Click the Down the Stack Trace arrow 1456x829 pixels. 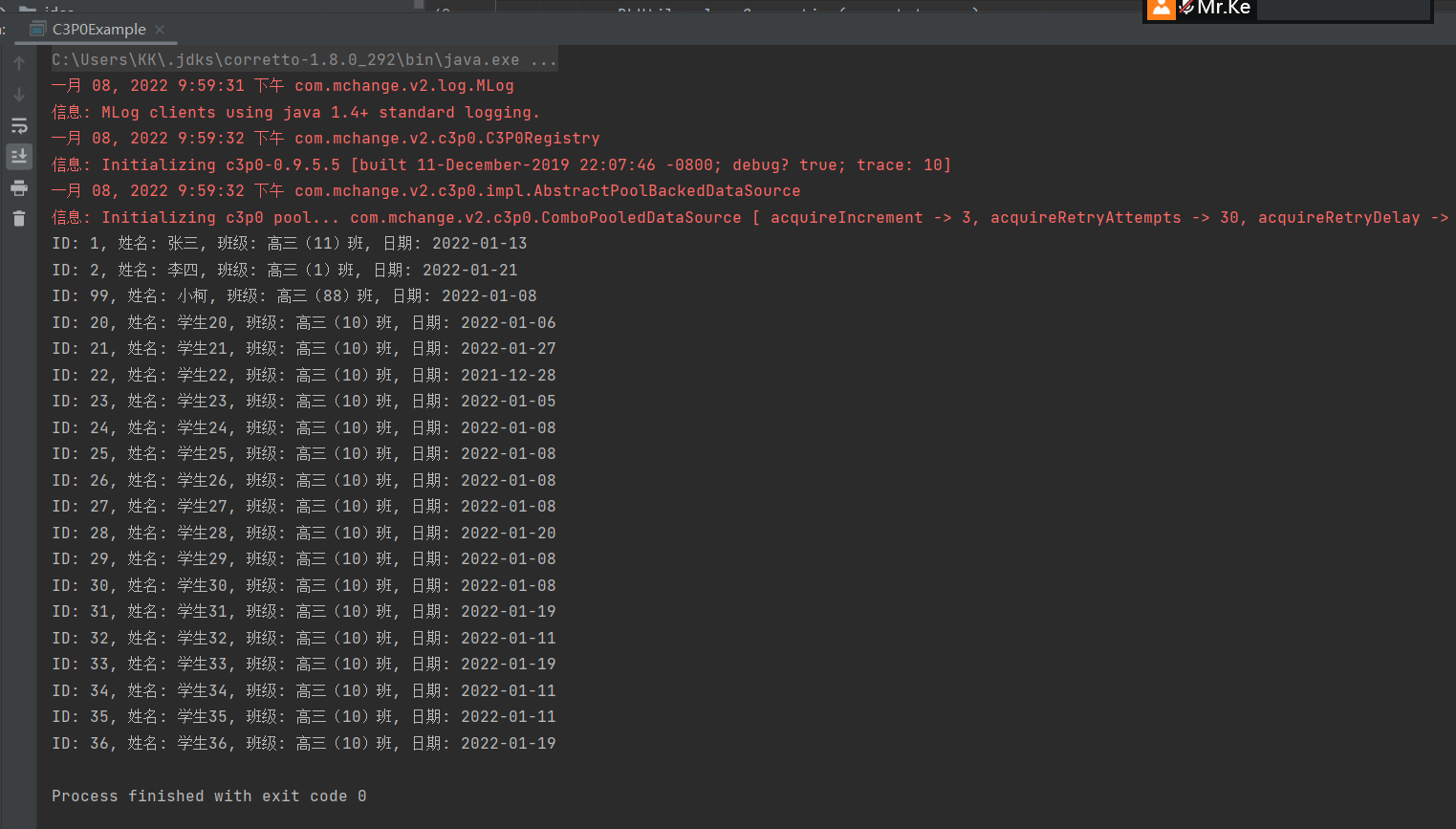pos(19,95)
